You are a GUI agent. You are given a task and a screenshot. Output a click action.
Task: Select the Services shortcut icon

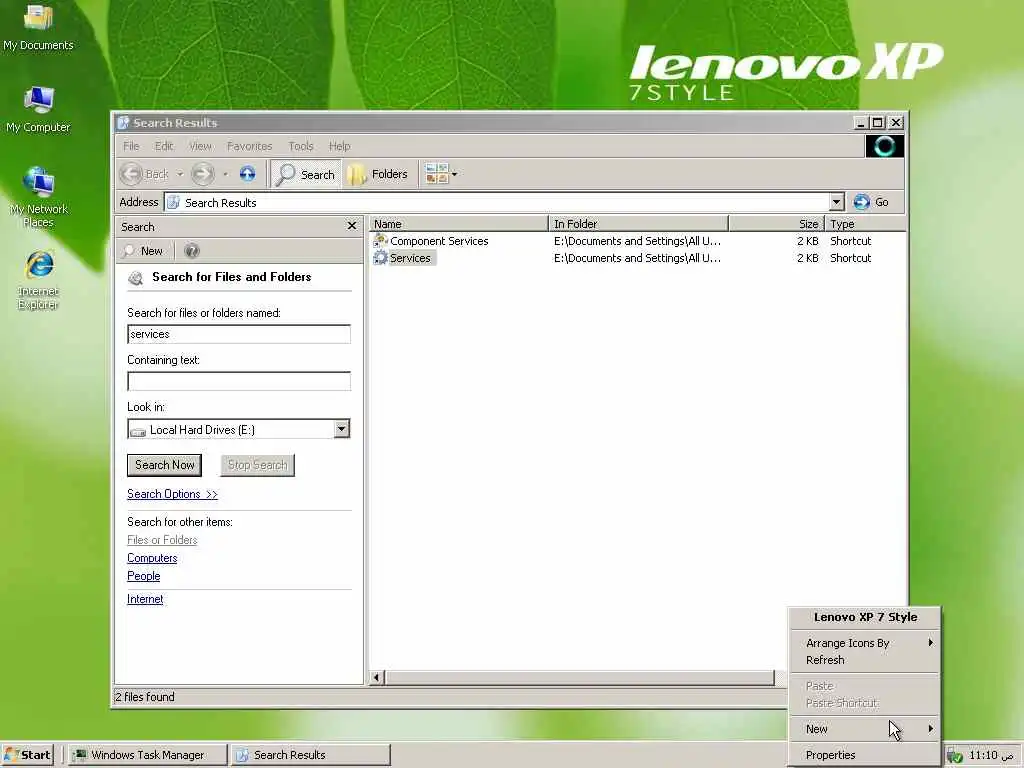pos(380,258)
